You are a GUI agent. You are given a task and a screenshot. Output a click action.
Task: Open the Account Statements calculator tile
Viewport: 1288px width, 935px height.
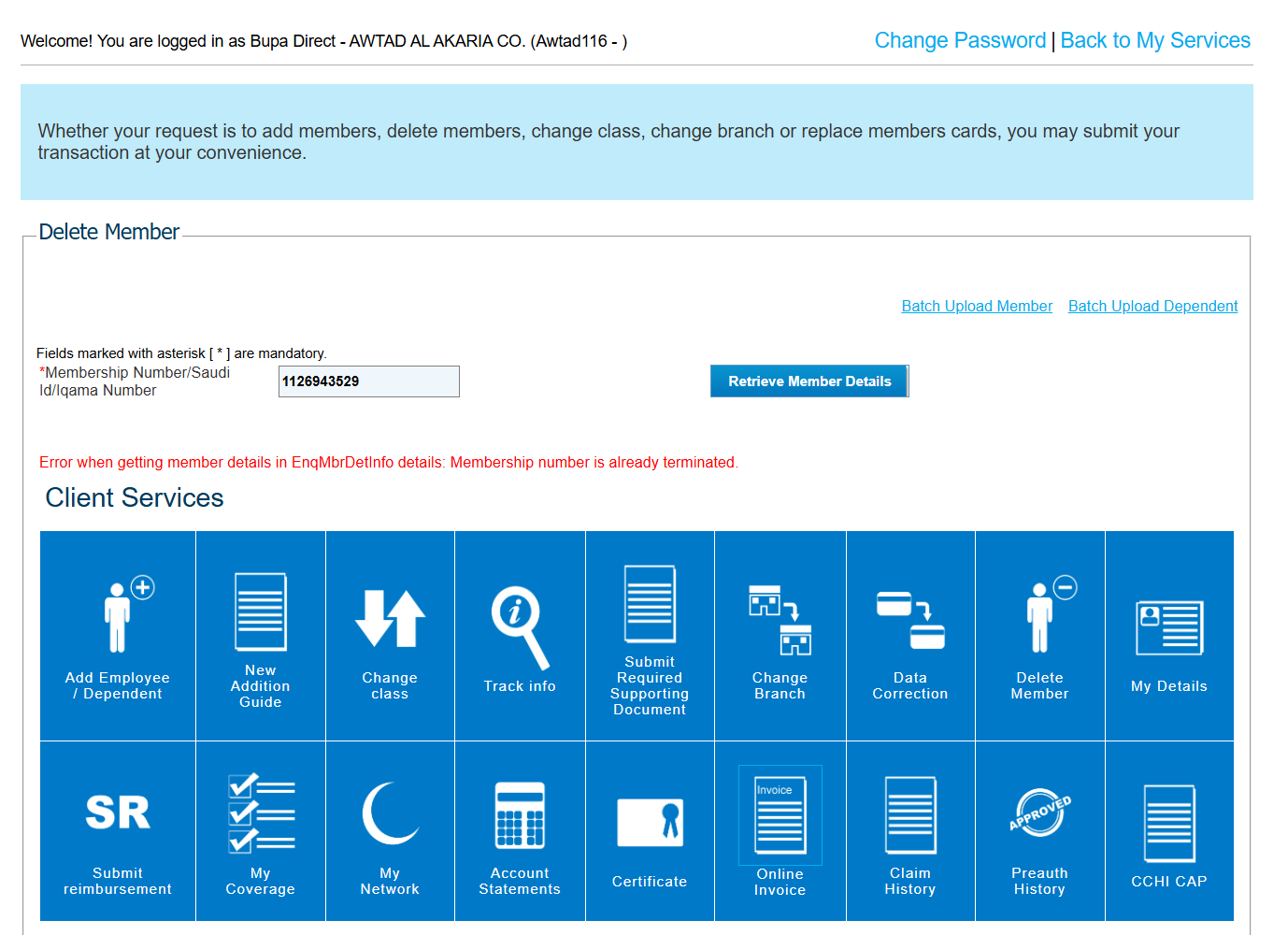[x=520, y=831]
